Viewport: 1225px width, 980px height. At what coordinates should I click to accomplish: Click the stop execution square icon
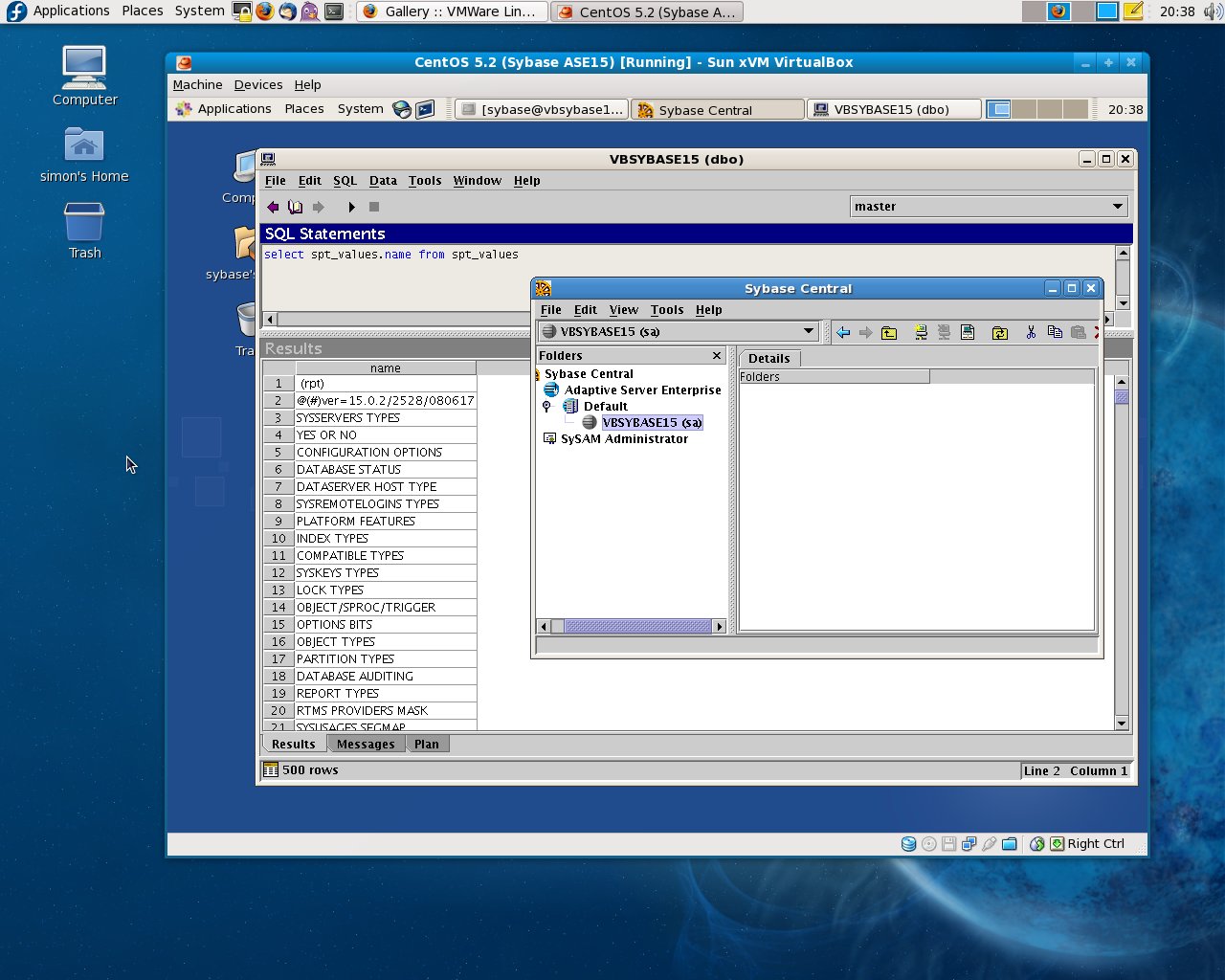374,207
